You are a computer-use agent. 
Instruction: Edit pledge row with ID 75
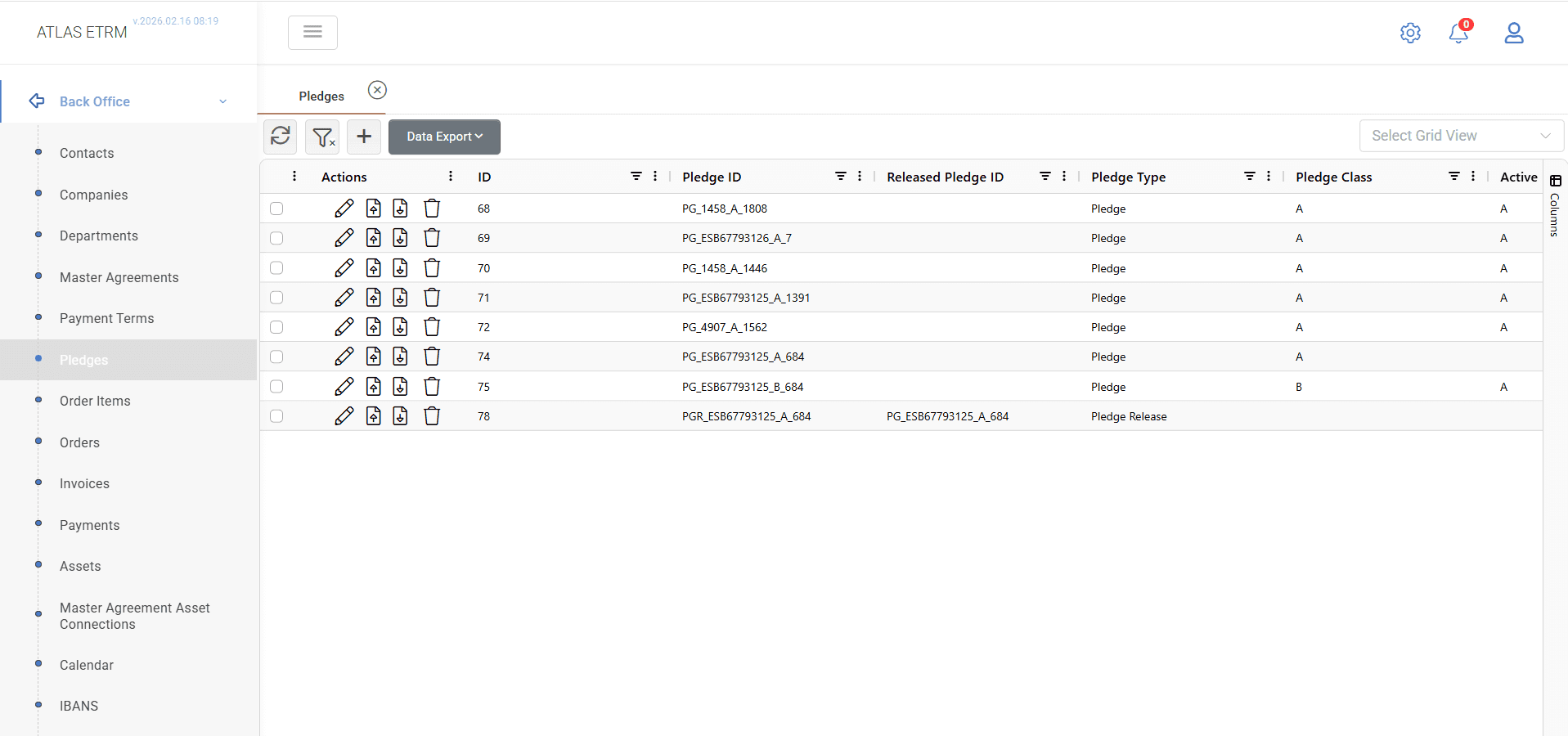pyautogui.click(x=344, y=387)
